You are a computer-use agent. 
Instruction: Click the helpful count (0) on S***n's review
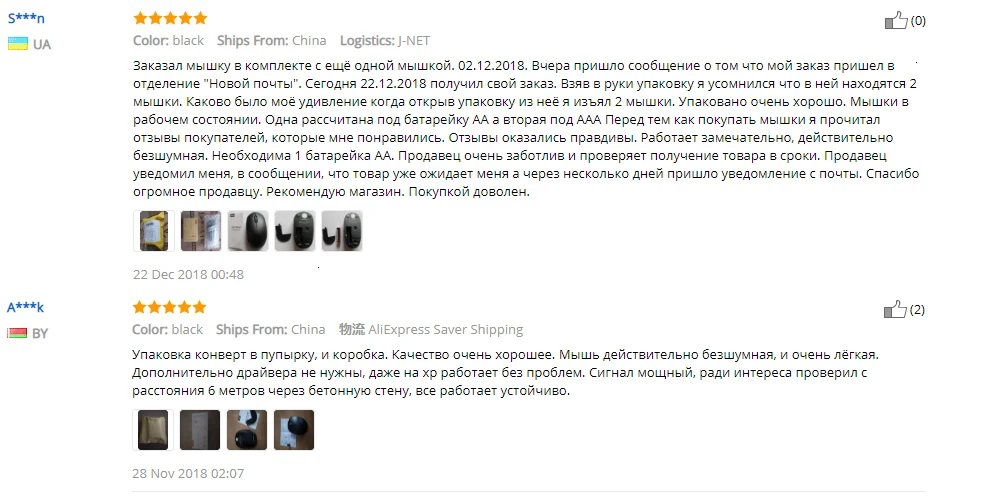(918, 21)
